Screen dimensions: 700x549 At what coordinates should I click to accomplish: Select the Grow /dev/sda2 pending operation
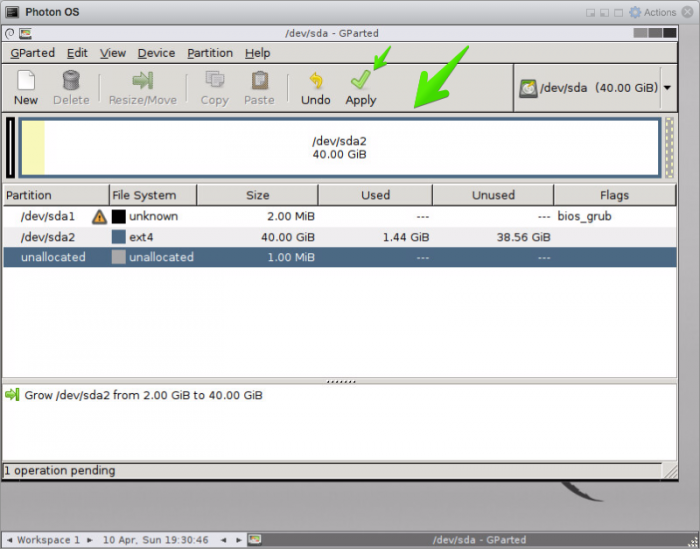[x=143, y=395]
